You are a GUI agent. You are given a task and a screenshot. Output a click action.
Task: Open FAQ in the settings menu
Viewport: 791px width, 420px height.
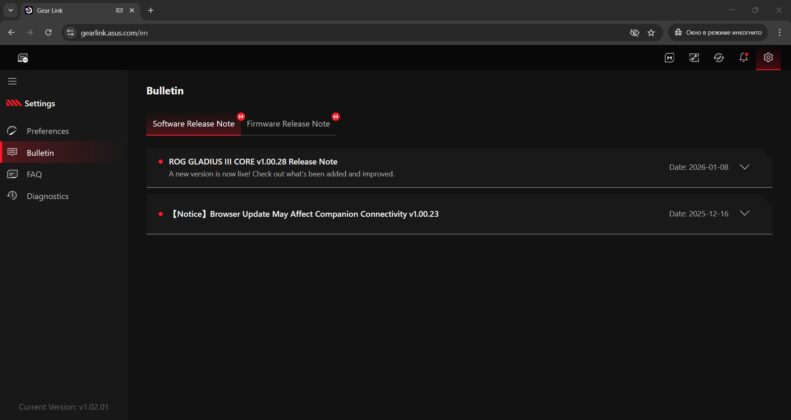click(x=34, y=174)
